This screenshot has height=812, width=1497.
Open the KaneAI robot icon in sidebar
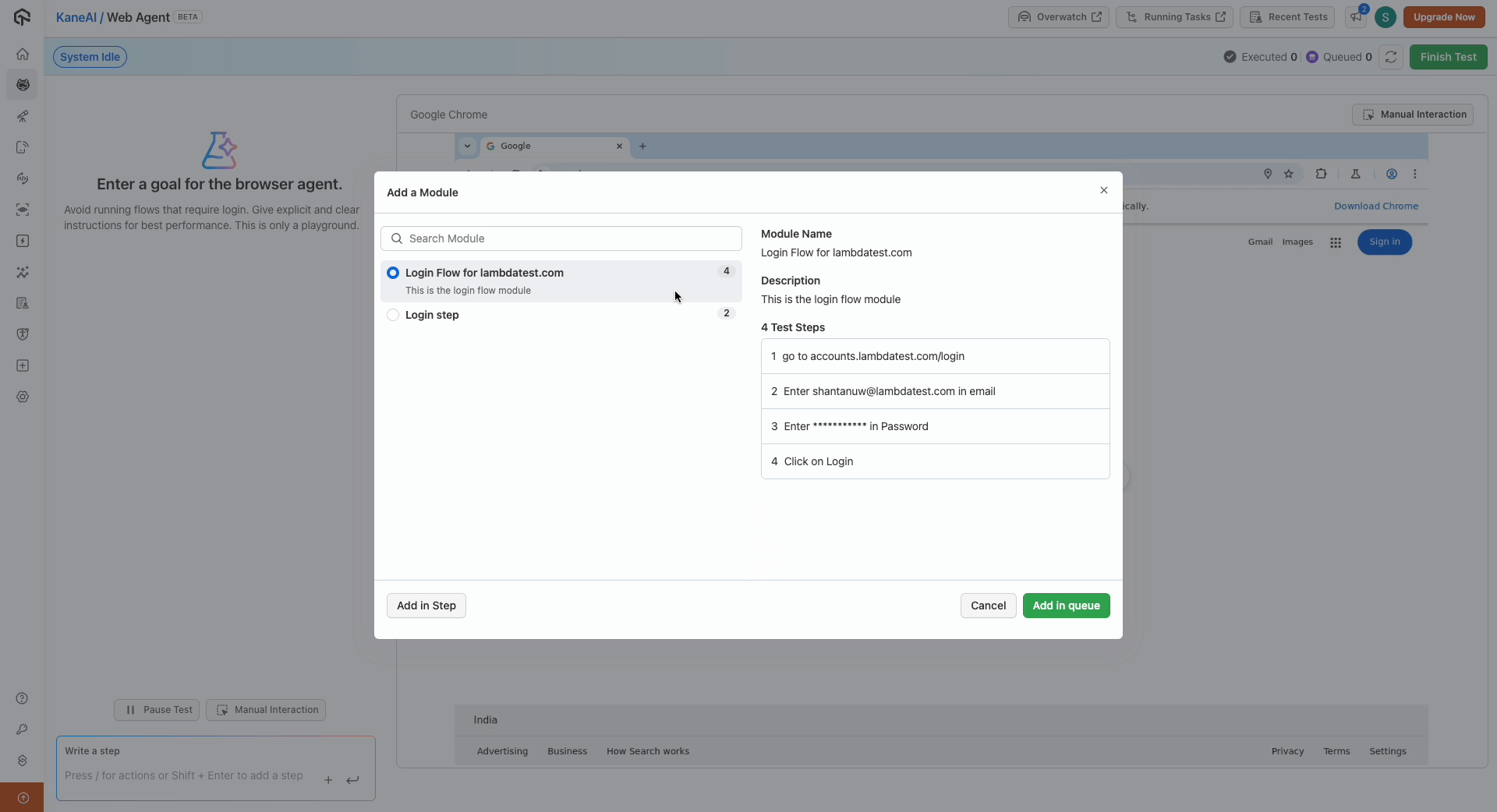point(23,85)
